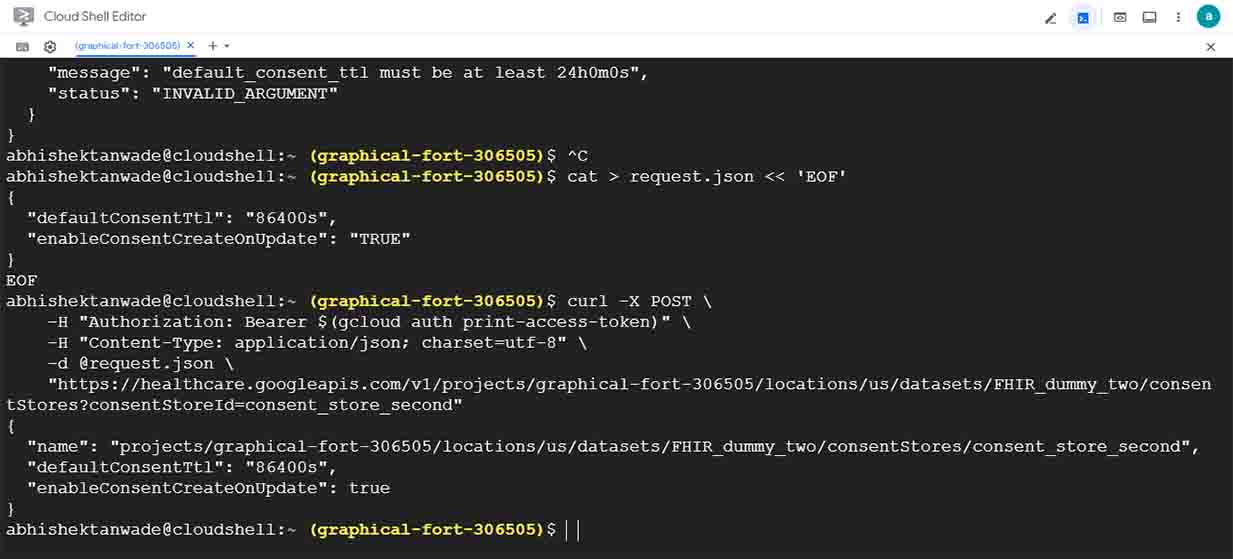
Task: Open terminal settings gear icon
Action: click(x=50, y=46)
